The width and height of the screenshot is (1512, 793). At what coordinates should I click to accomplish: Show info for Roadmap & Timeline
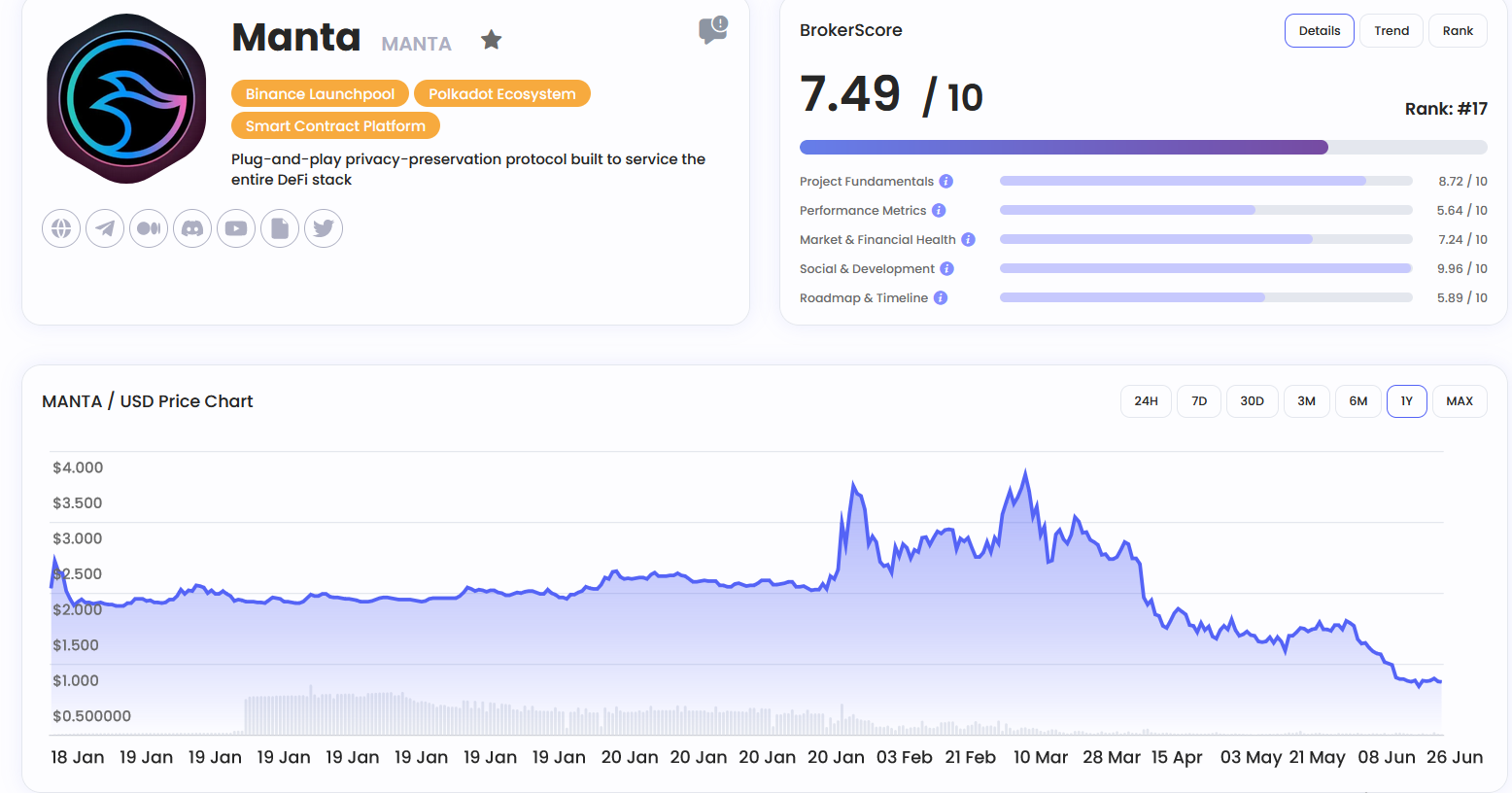coord(941,298)
